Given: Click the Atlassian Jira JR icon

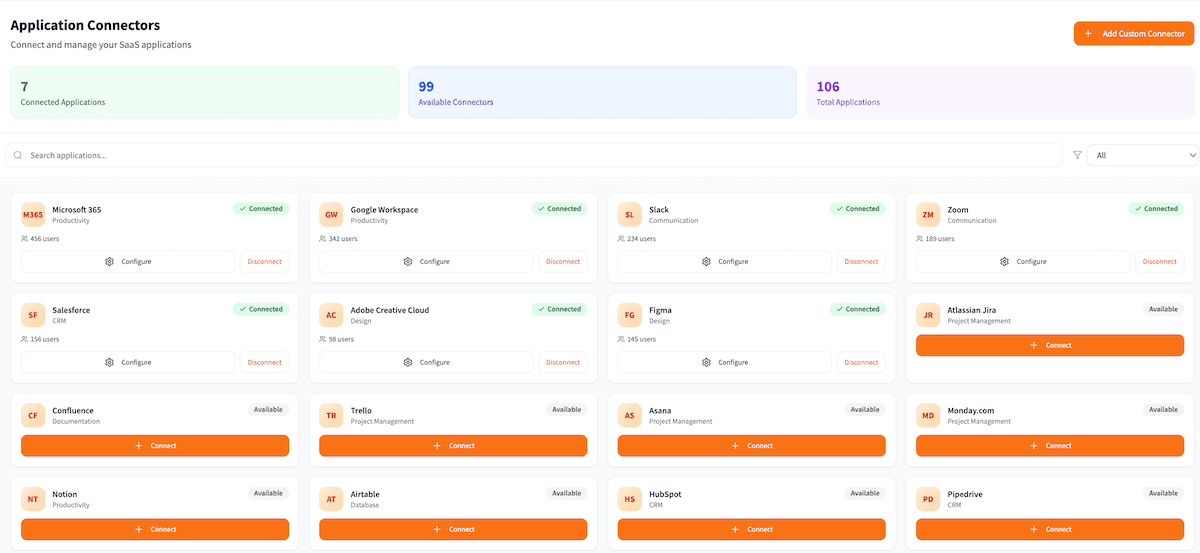Looking at the screenshot, I should coord(928,315).
